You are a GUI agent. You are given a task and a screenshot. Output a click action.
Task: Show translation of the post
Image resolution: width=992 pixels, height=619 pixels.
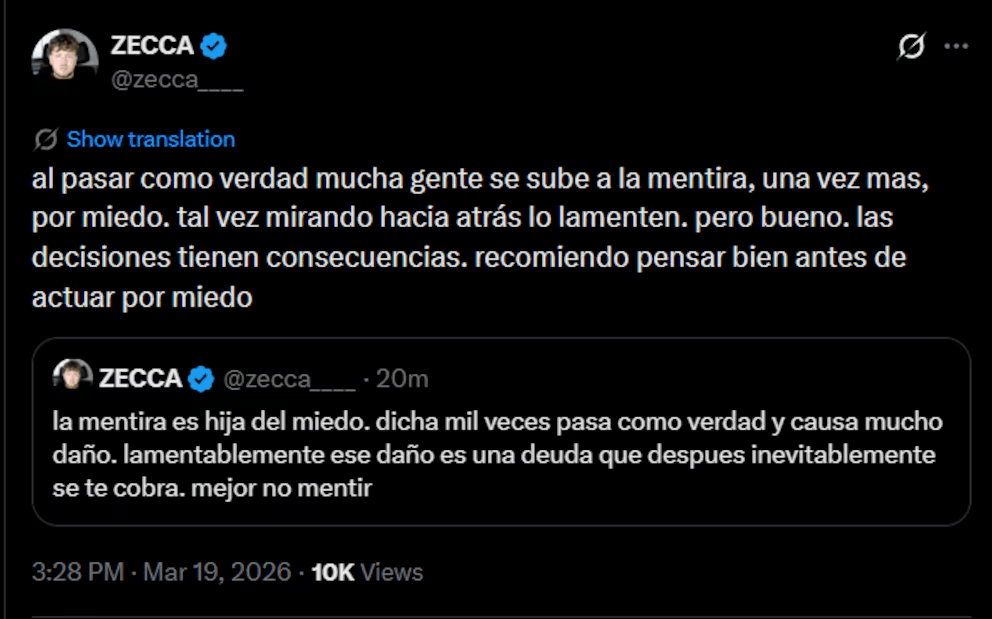(150, 139)
